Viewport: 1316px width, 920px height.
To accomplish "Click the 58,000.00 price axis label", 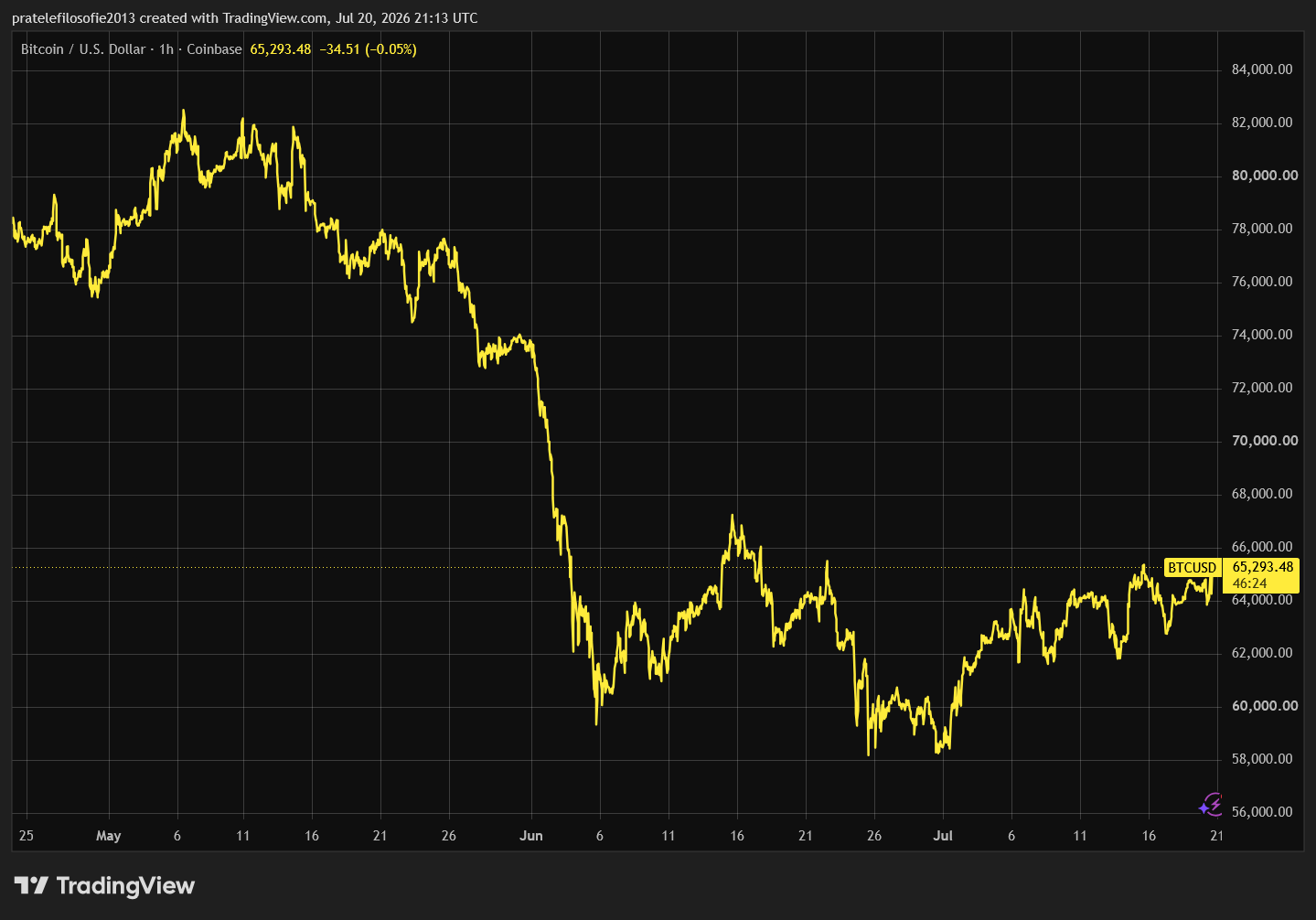I will [x=1262, y=759].
